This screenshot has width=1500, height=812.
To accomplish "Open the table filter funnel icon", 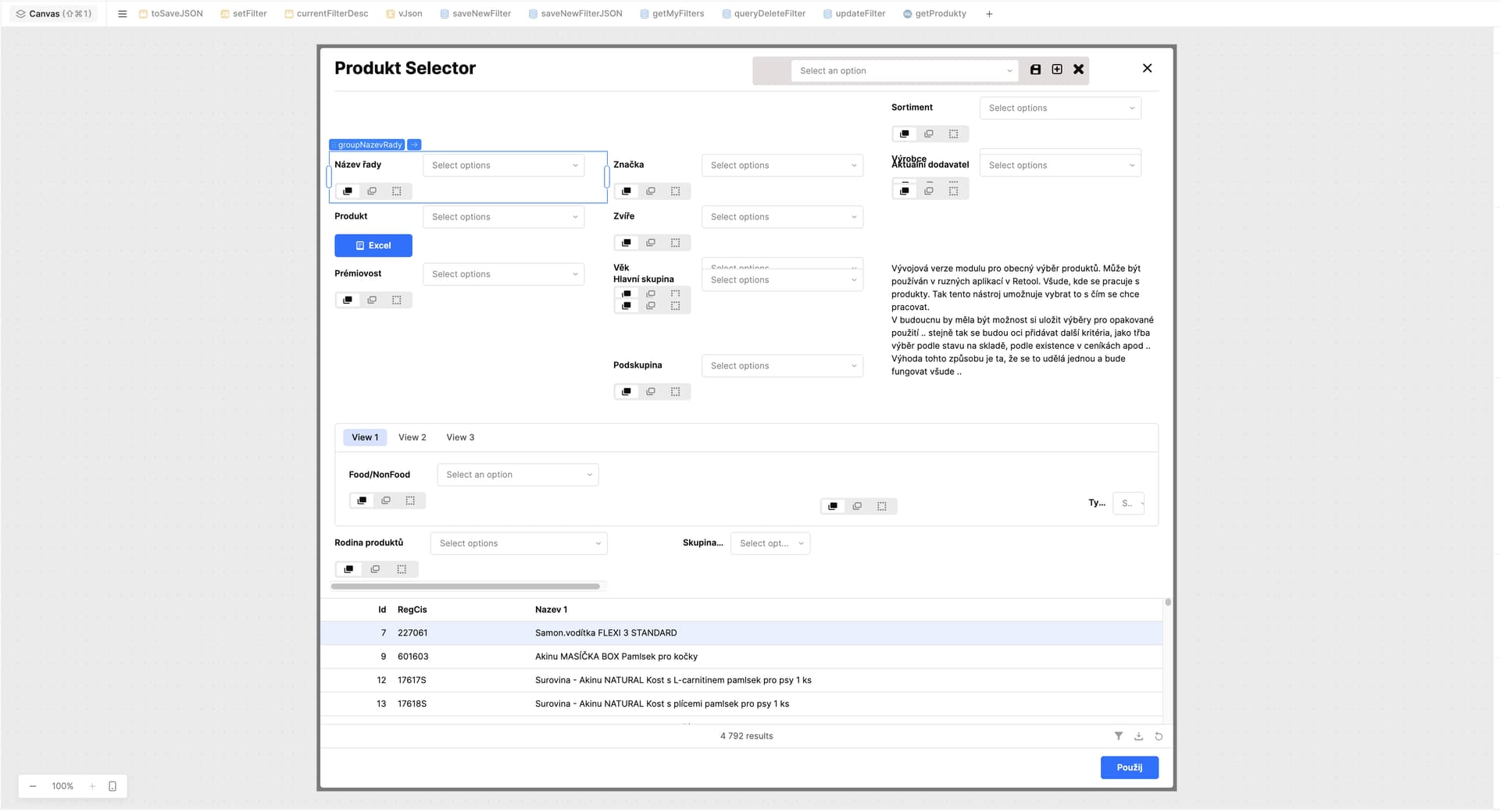I will 1118,736.
